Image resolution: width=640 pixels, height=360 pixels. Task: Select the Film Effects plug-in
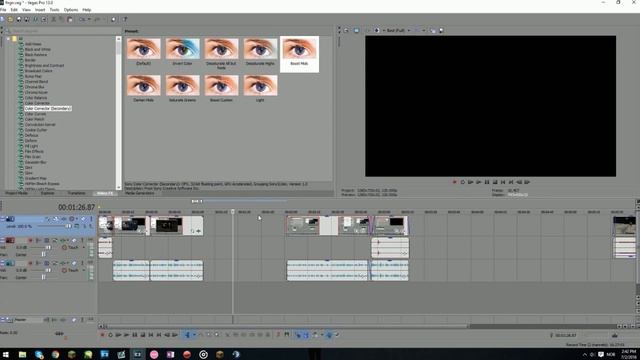(34, 151)
